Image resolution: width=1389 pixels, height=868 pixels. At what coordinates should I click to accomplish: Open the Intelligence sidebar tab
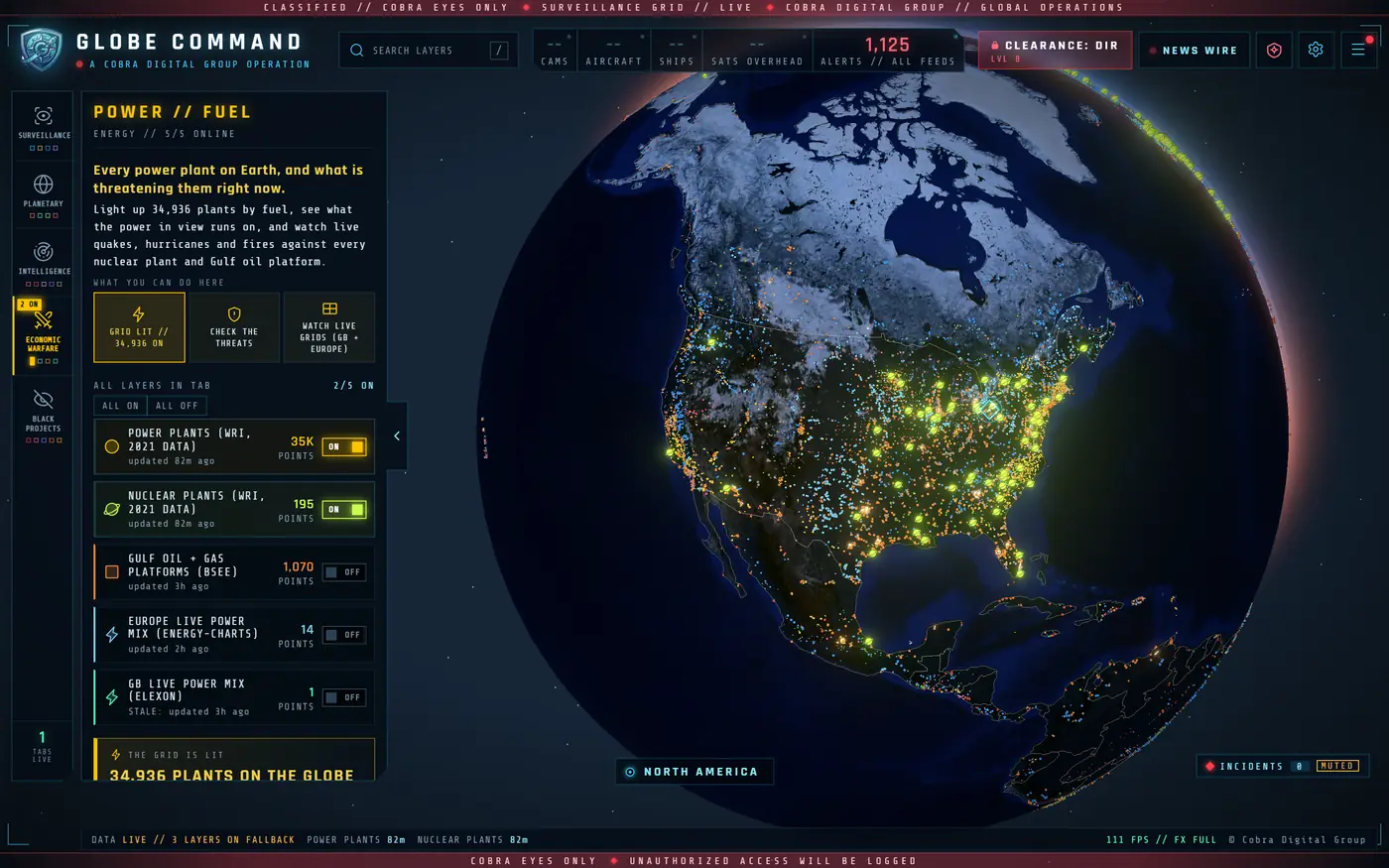(44, 262)
